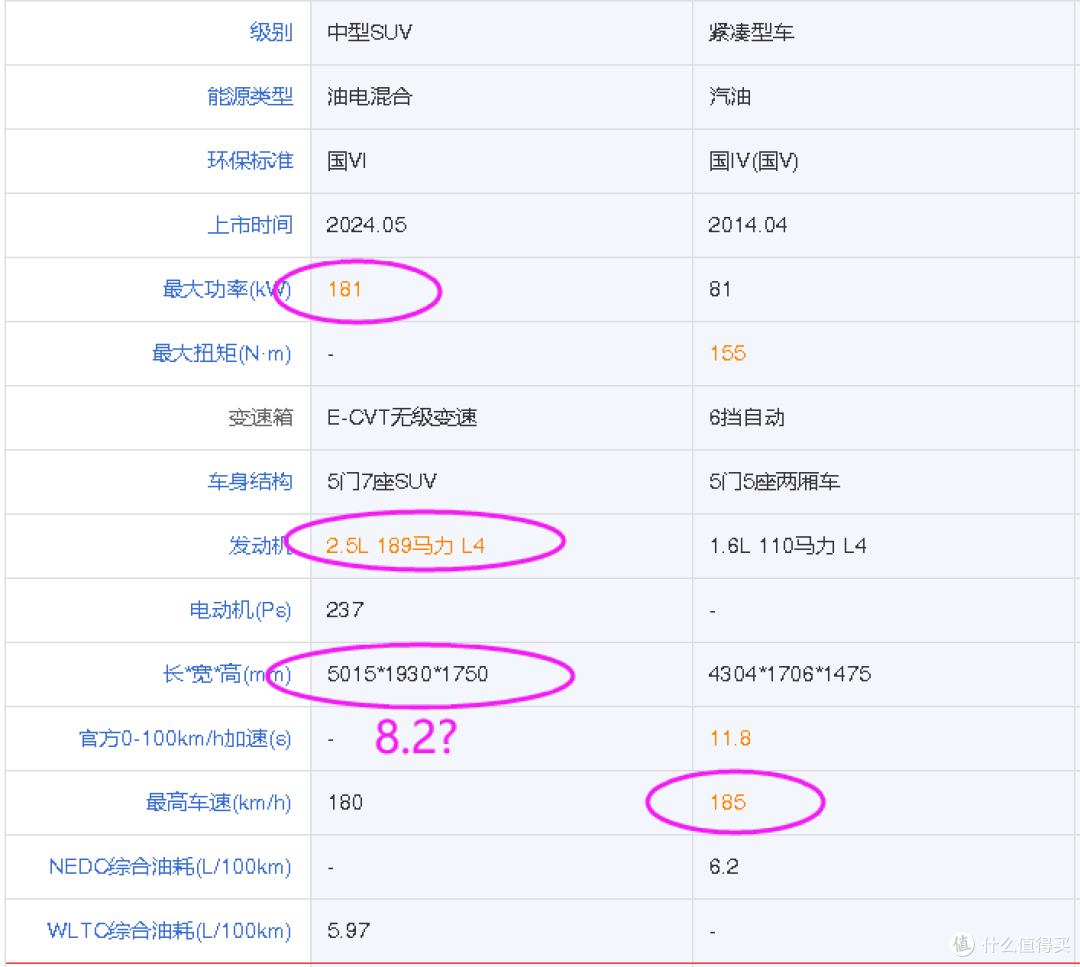The width and height of the screenshot is (1080, 967).
Task: Open the 最高车速(km/h) label link
Action: [x=218, y=802]
